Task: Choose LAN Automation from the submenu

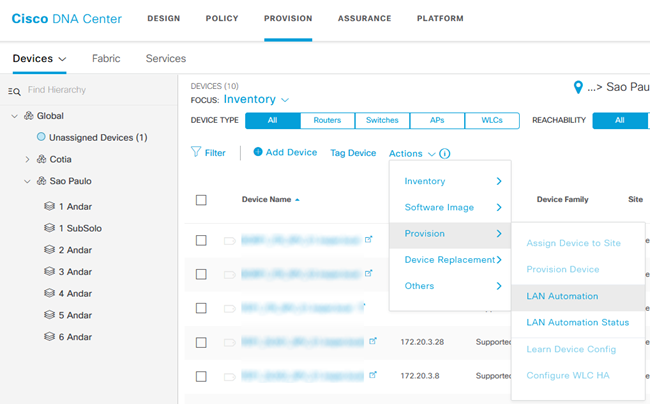Action: 578,296
